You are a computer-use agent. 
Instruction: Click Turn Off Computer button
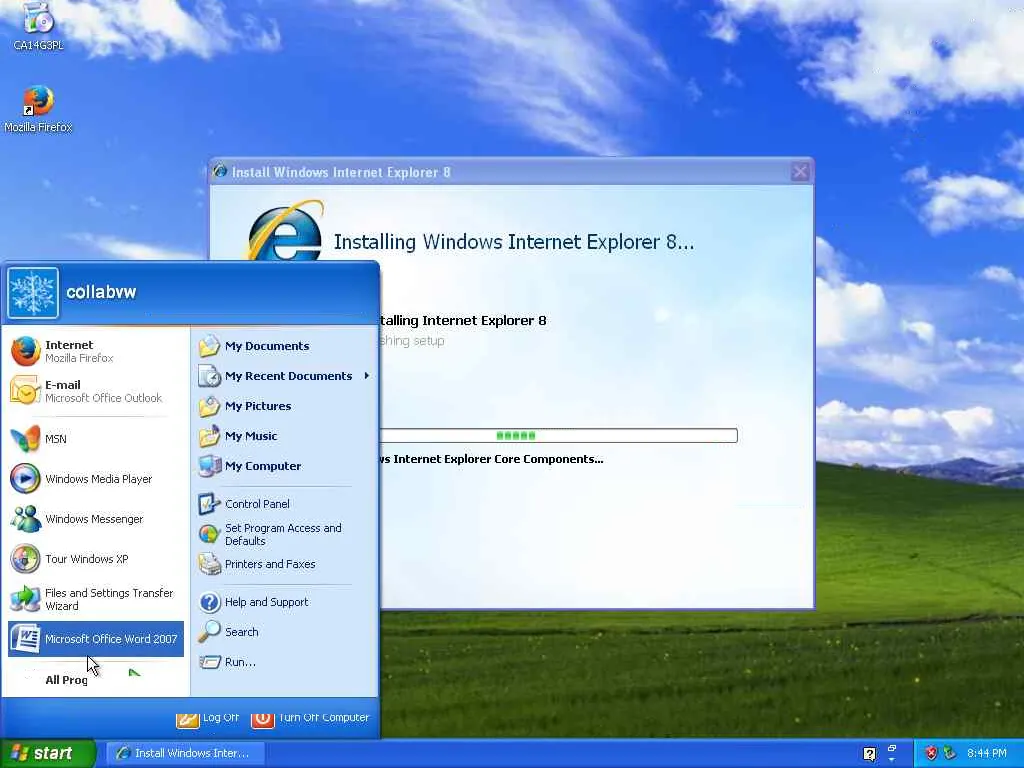(x=310, y=717)
